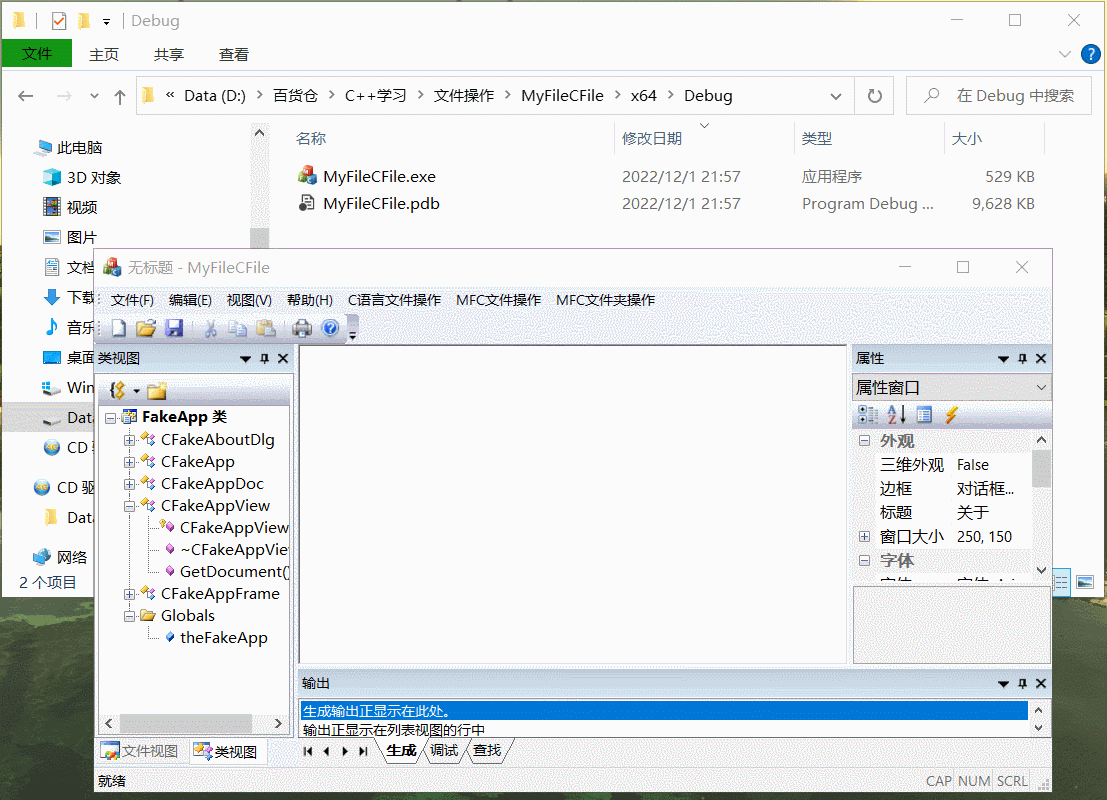This screenshot has height=800, width=1107.
Task: Toggle categorized view in properties toolbar
Action: 868,415
